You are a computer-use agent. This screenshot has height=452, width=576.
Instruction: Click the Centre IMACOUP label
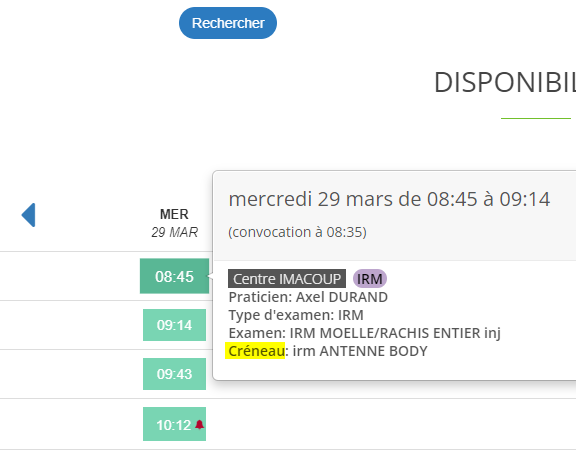(287, 279)
